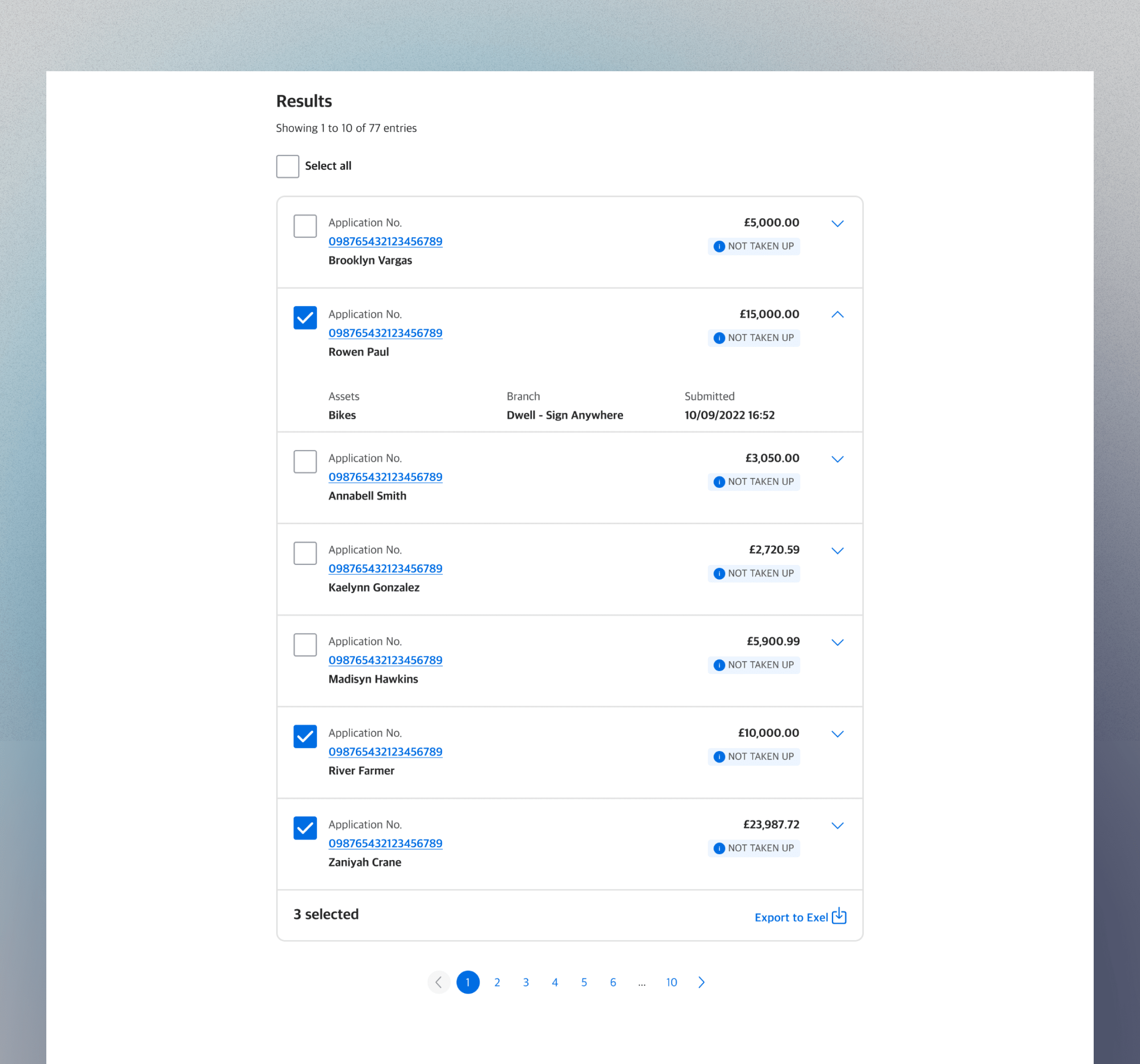Click info icon on £3,050.00 status badge

pyautogui.click(x=719, y=482)
